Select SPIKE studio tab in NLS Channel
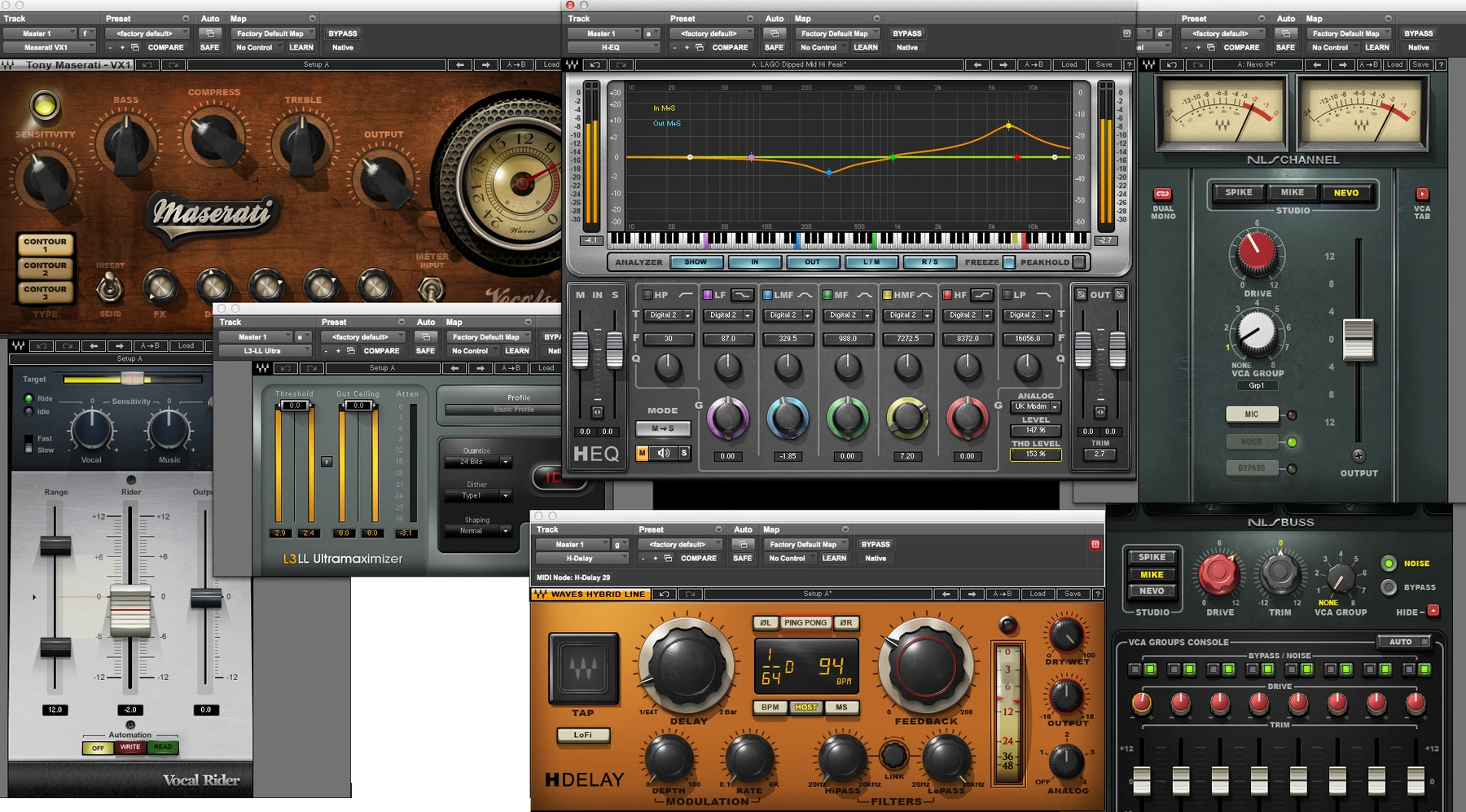The image size is (1466, 812). pyautogui.click(x=1239, y=192)
